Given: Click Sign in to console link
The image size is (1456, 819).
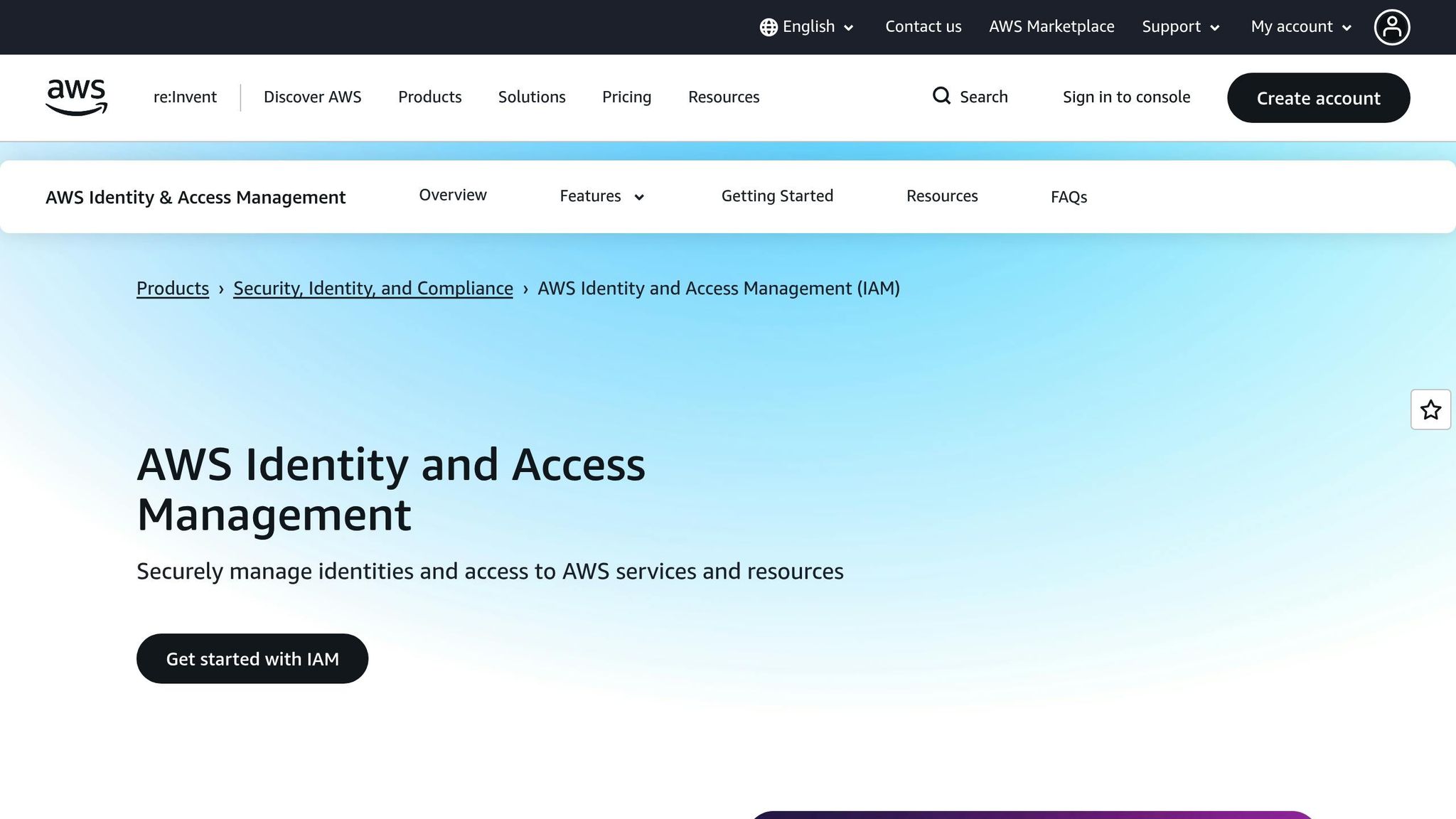Looking at the screenshot, I should 1126,97.
